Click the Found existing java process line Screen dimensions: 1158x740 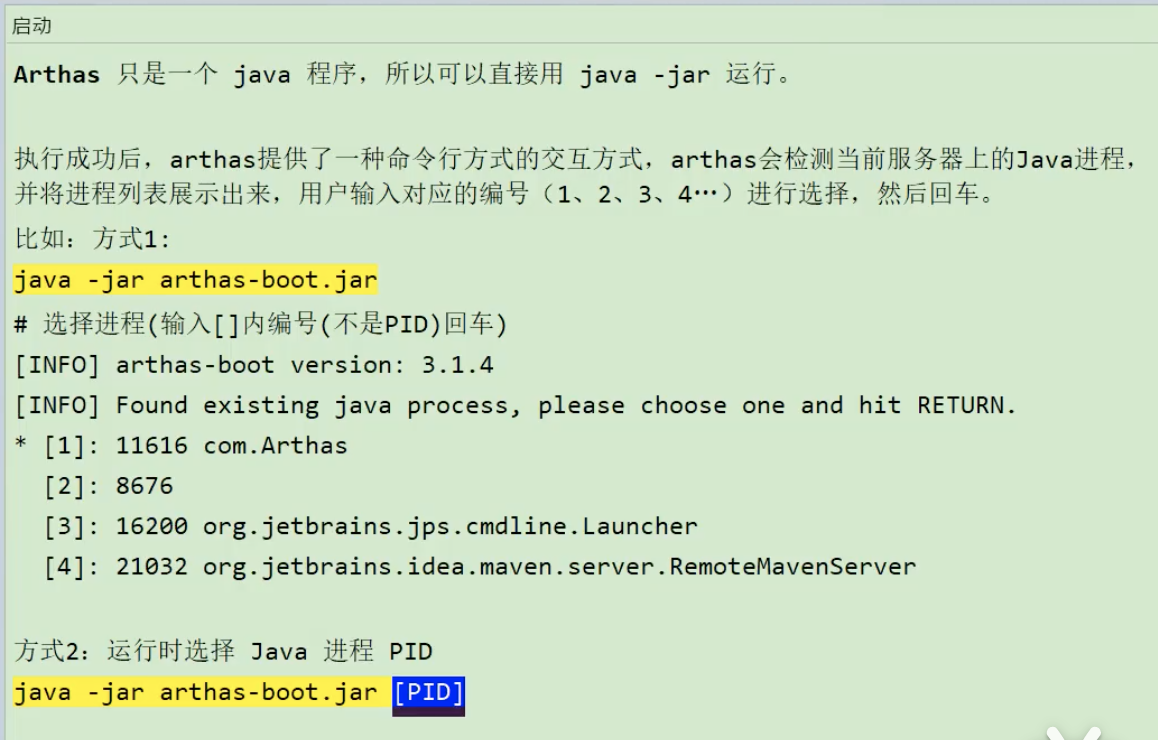point(515,405)
